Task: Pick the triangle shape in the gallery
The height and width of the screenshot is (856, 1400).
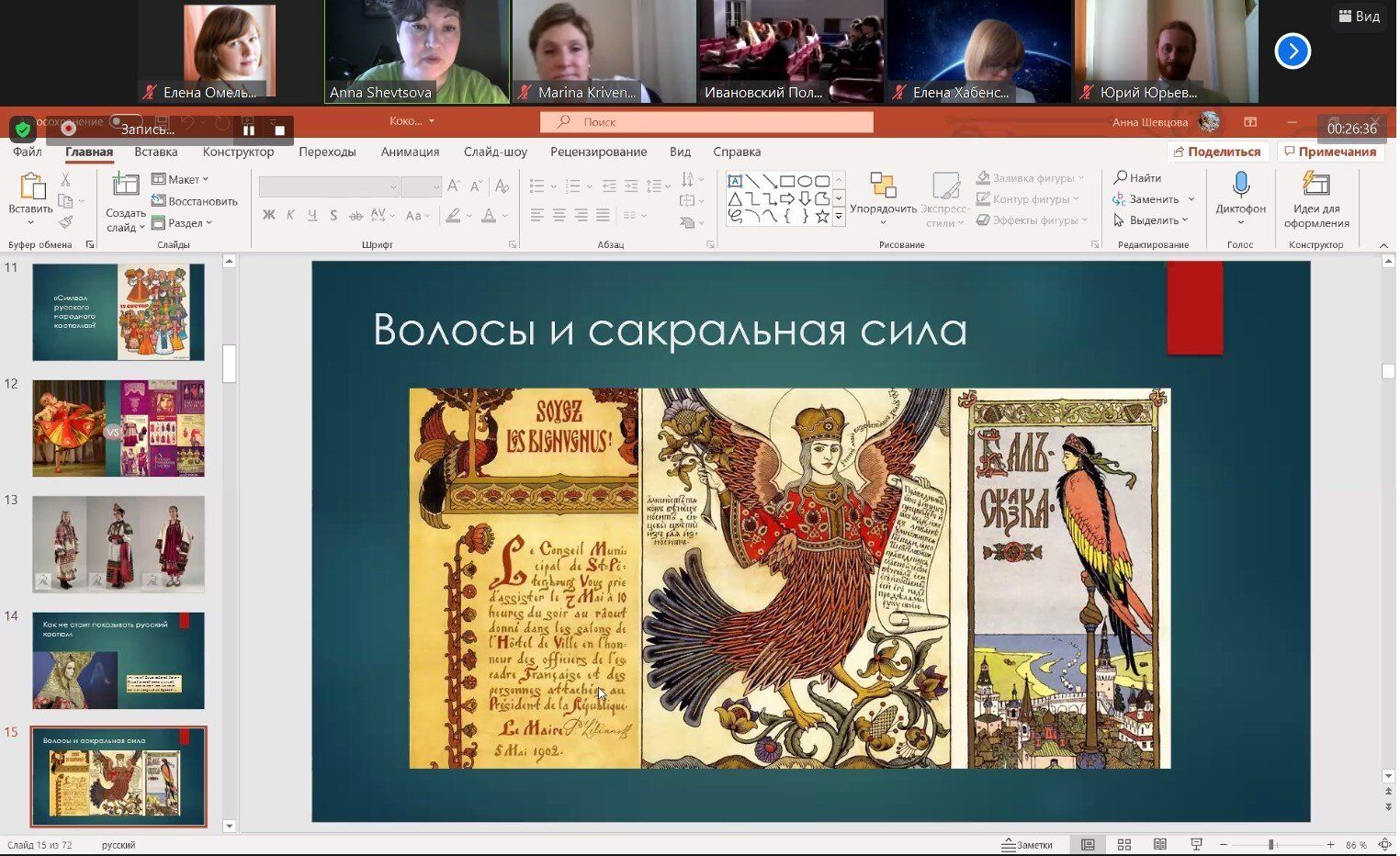Action: (735, 198)
